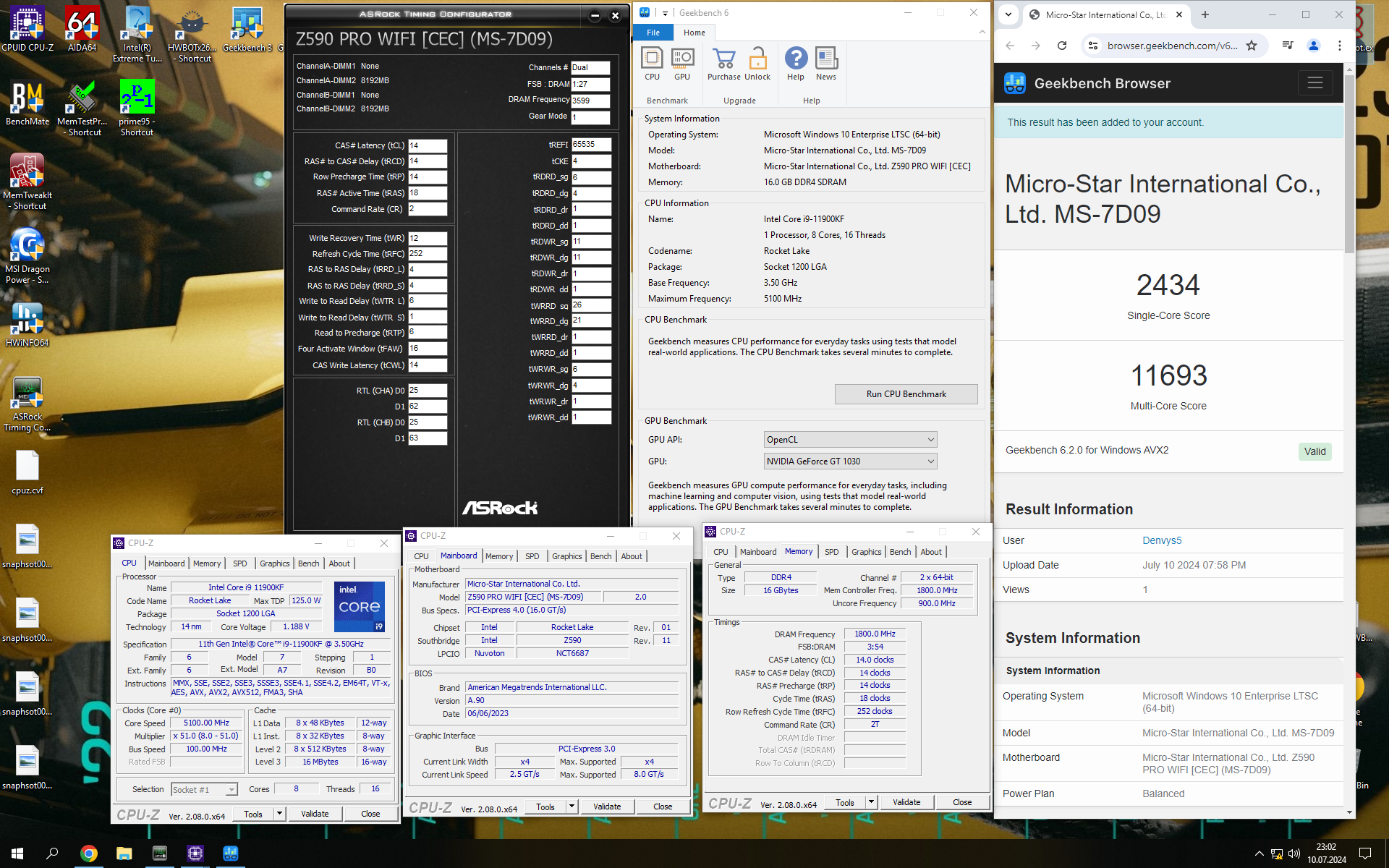Show hidden system tray icons
This screenshot has width=1389, height=868.
(x=1259, y=854)
